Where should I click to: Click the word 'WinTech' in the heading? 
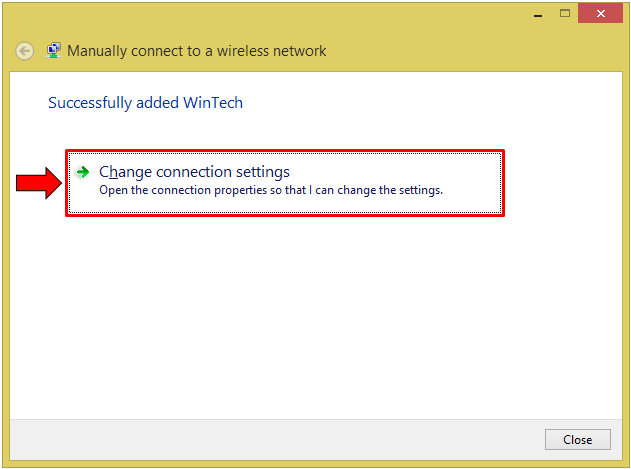[x=212, y=102]
